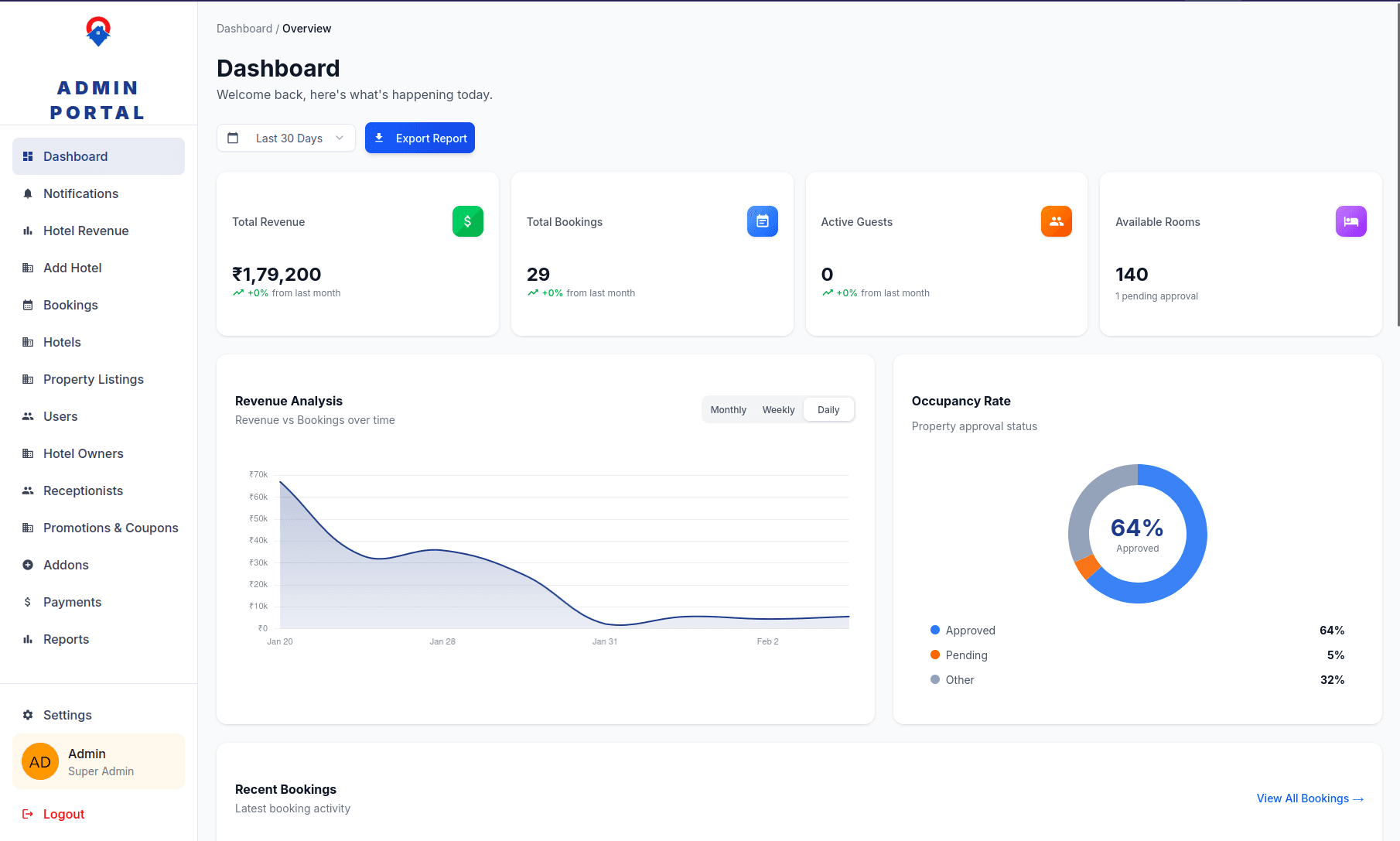Click the Settings gear icon
This screenshot has height=841, width=1400.
coord(28,715)
